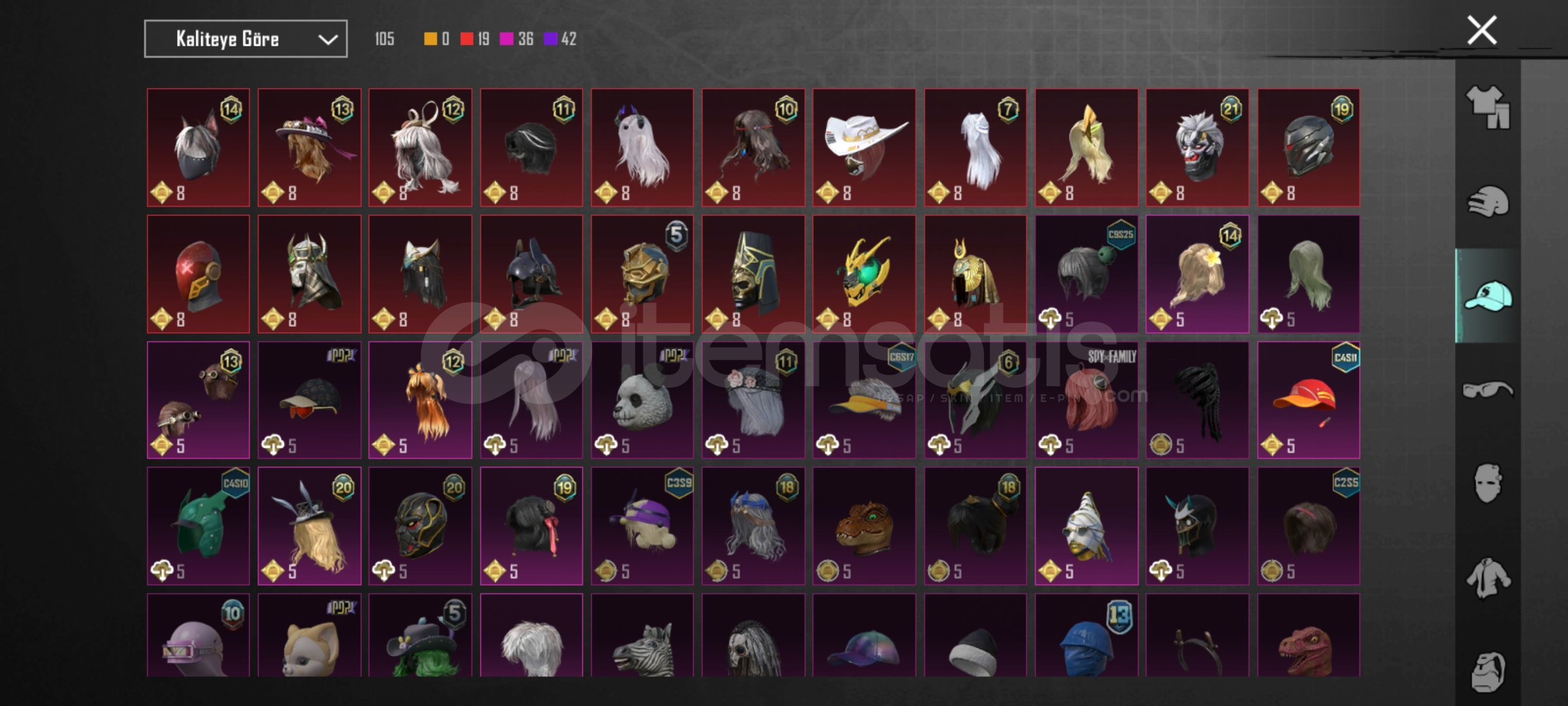This screenshot has width=1568, height=706.
Task: Open the glasses category icon
Action: tap(1488, 390)
